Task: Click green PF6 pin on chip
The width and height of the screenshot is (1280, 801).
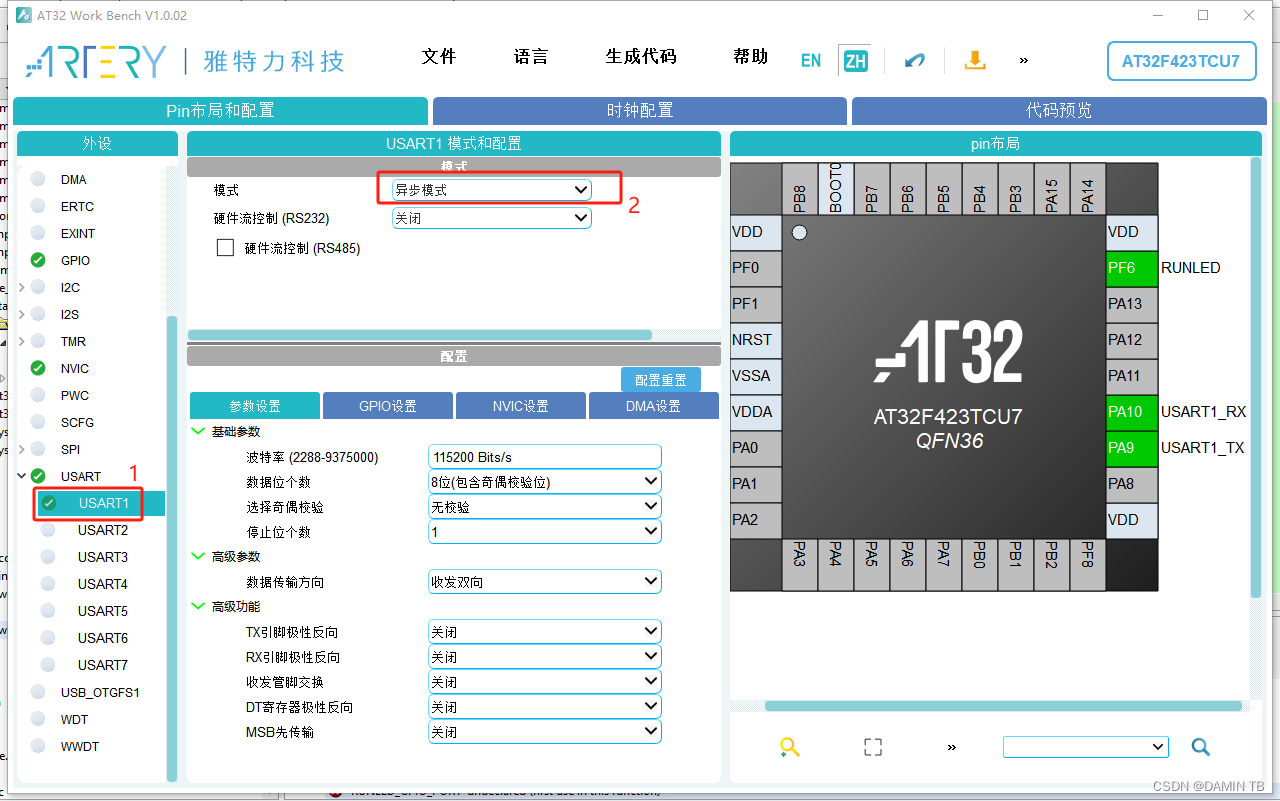Action: point(1131,268)
